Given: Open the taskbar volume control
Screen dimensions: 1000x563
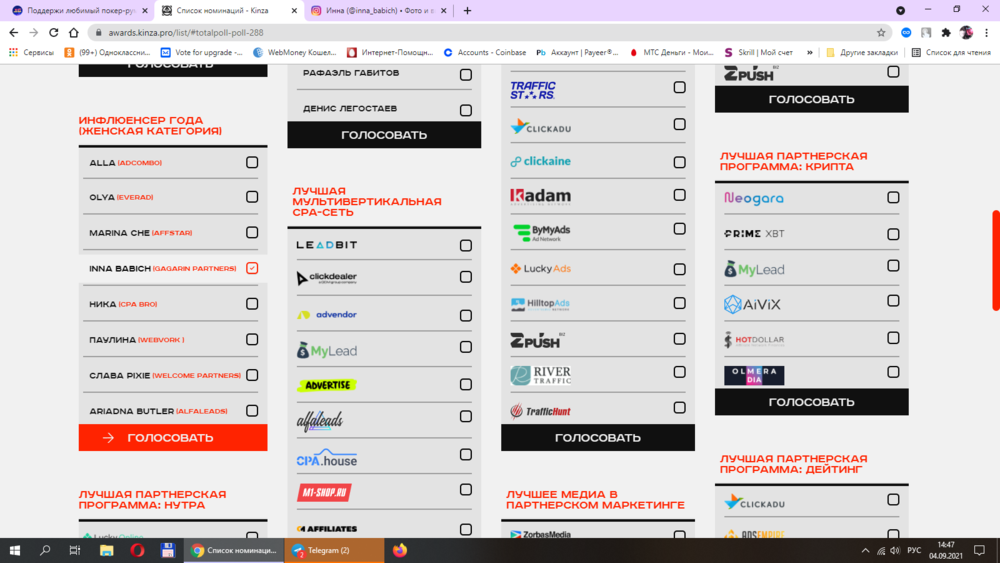Looking at the screenshot, I should (x=895, y=550).
